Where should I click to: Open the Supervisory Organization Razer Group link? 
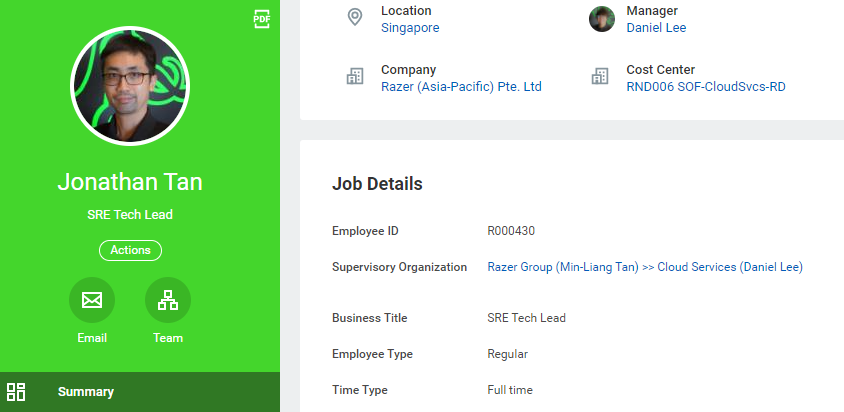pos(645,267)
